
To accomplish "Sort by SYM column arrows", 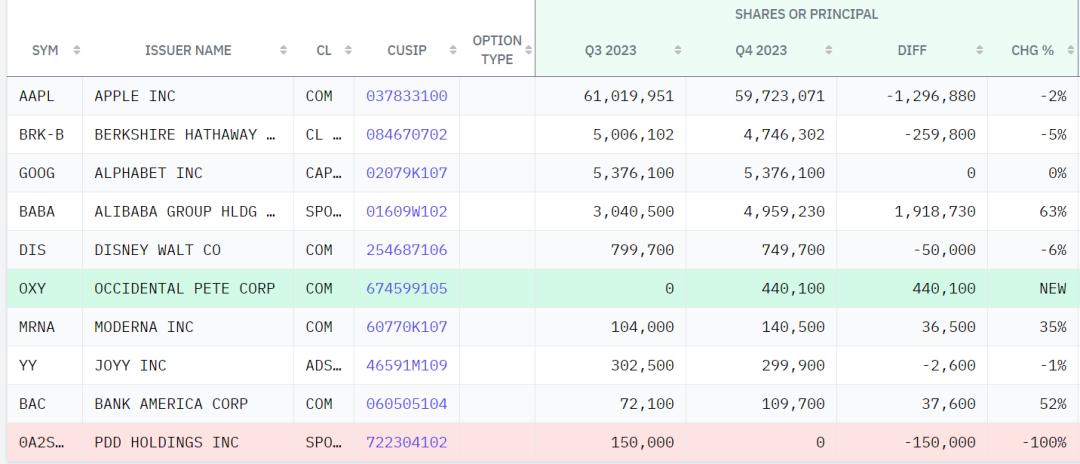I will 76,50.
